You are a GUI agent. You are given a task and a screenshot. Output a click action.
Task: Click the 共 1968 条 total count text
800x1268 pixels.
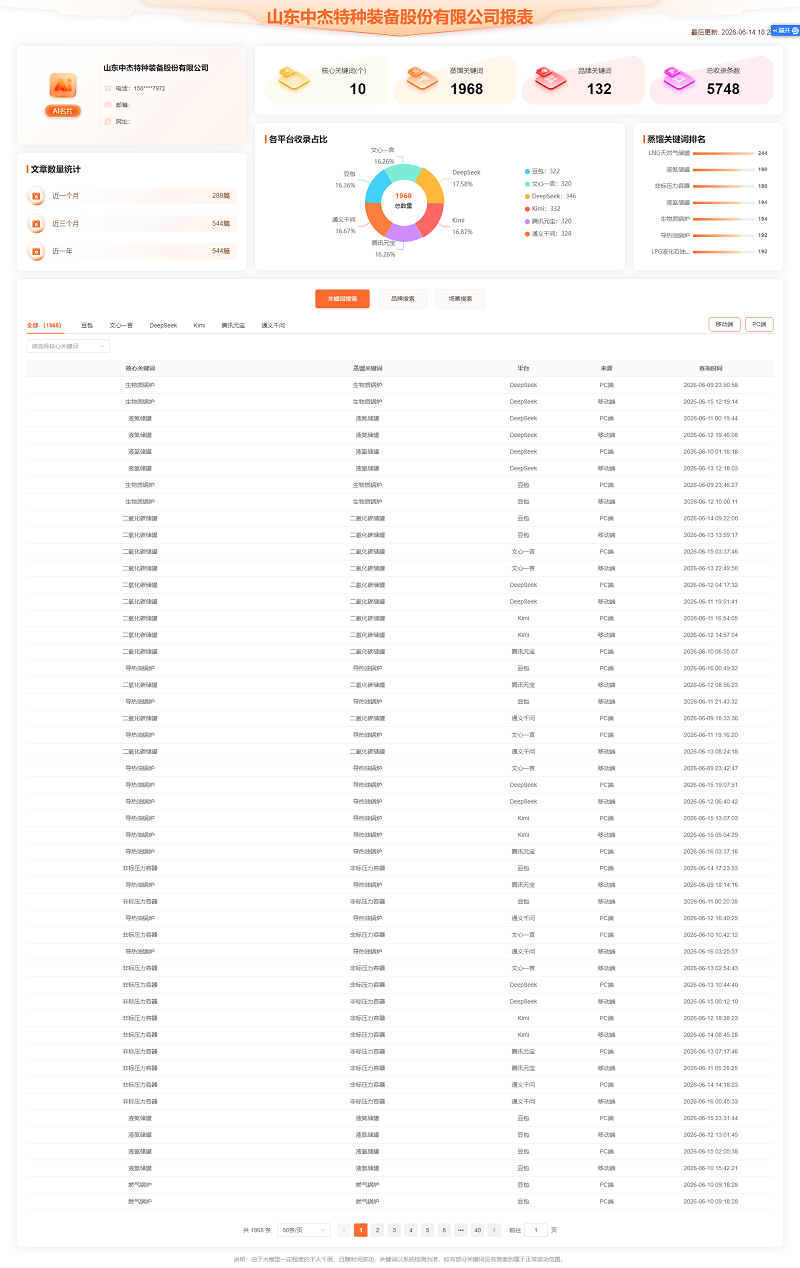pos(257,1230)
